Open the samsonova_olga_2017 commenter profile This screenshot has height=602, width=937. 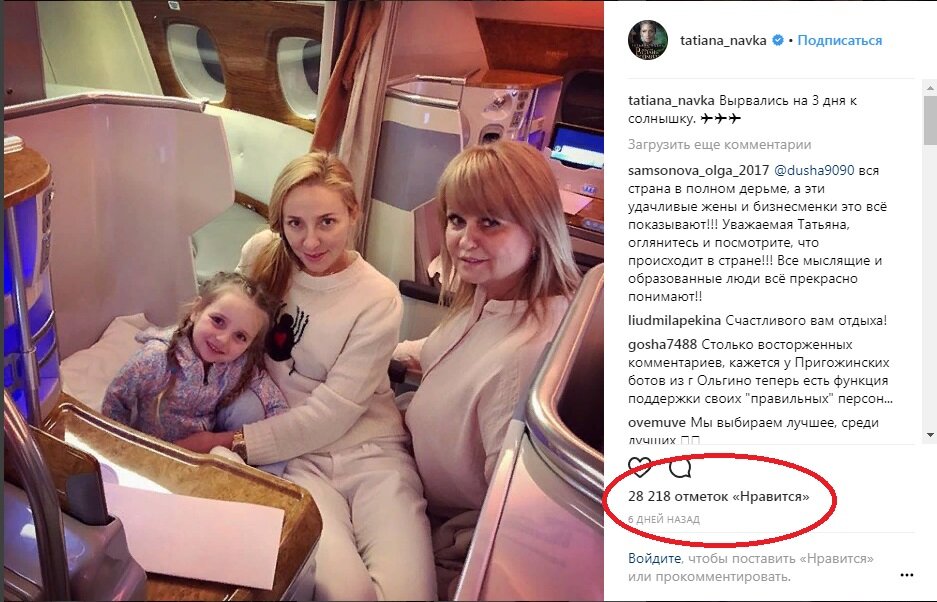click(699, 170)
